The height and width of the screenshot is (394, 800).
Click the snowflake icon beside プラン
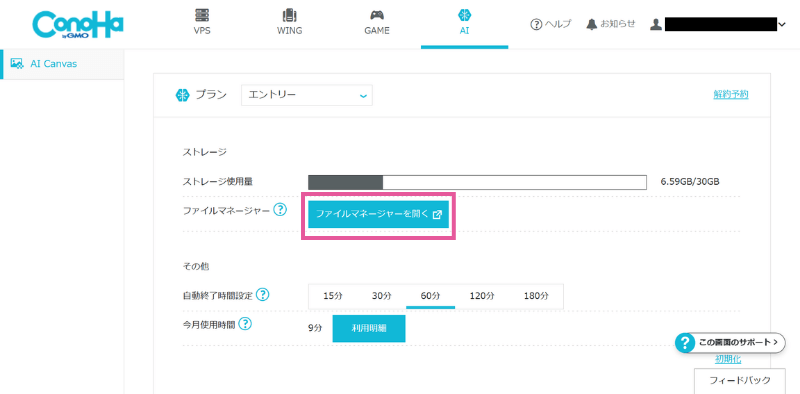click(x=182, y=95)
